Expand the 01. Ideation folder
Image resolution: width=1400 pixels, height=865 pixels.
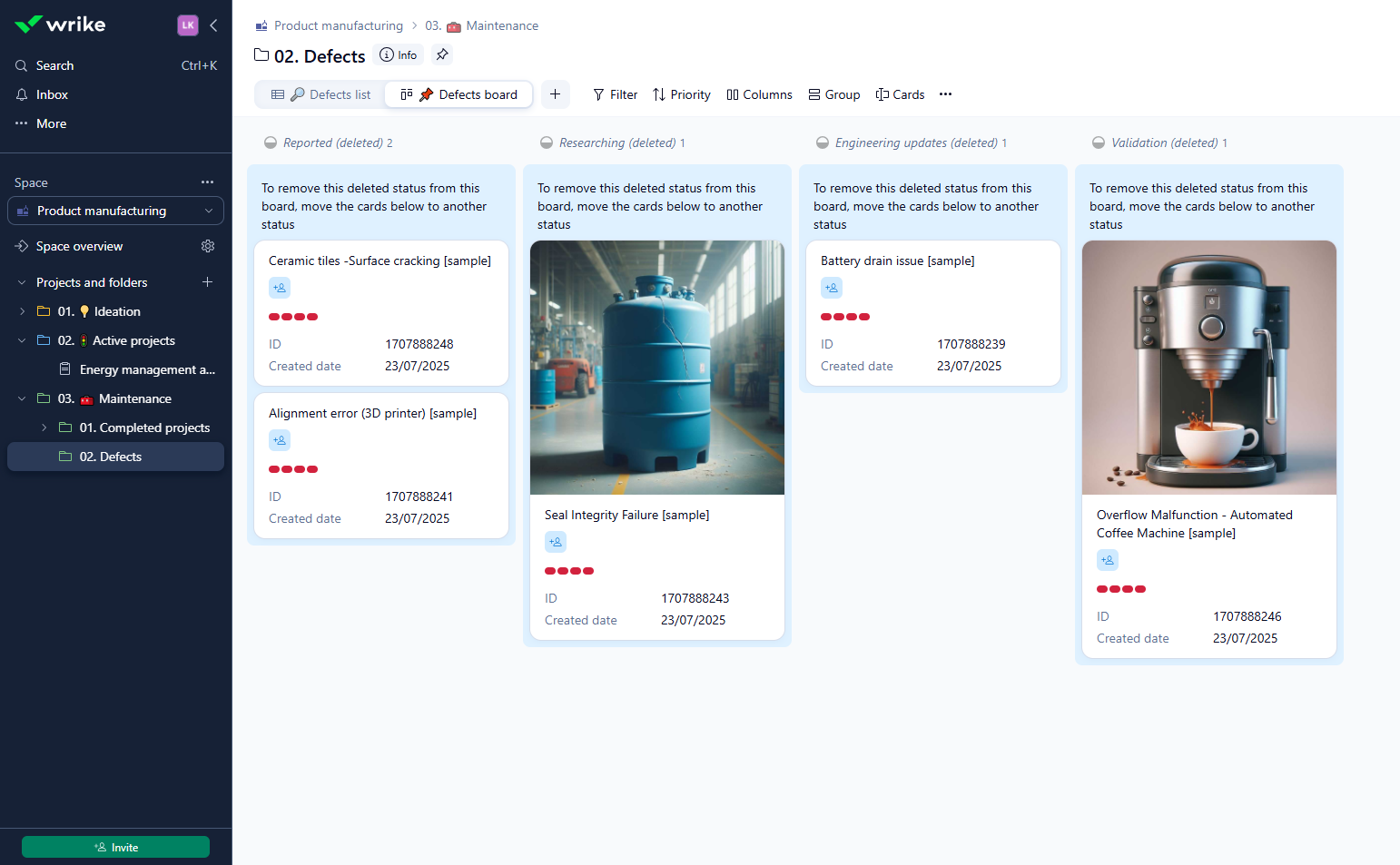(x=22, y=311)
